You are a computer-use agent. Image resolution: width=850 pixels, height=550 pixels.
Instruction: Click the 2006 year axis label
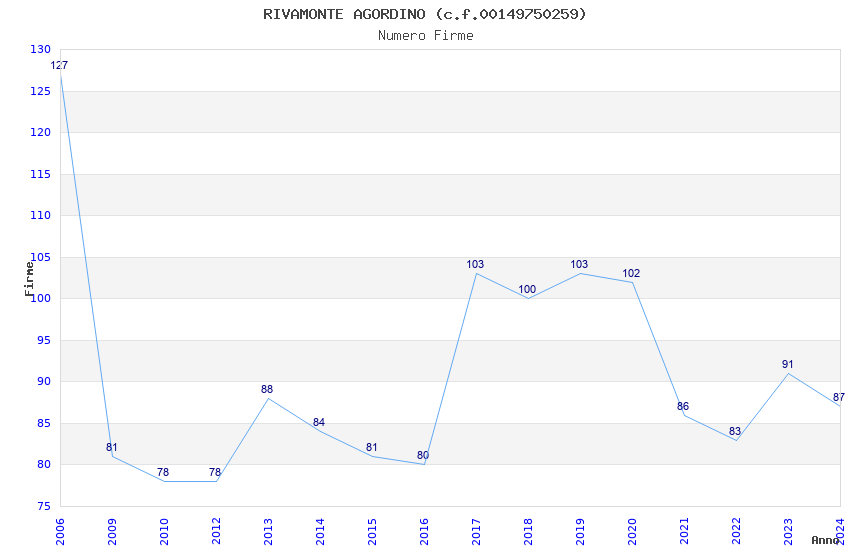tap(60, 531)
